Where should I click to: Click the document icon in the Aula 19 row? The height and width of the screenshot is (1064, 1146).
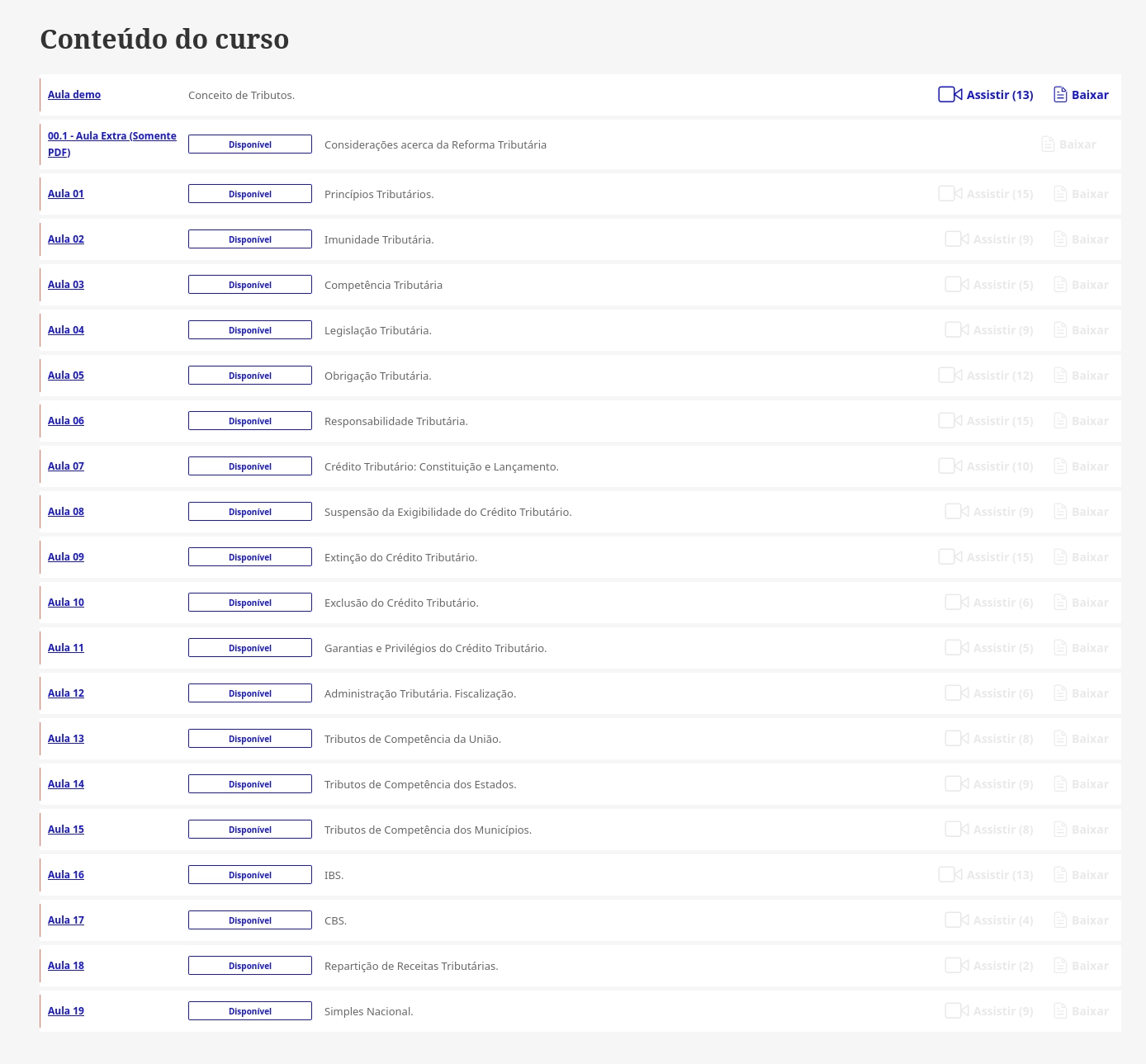(1060, 1011)
